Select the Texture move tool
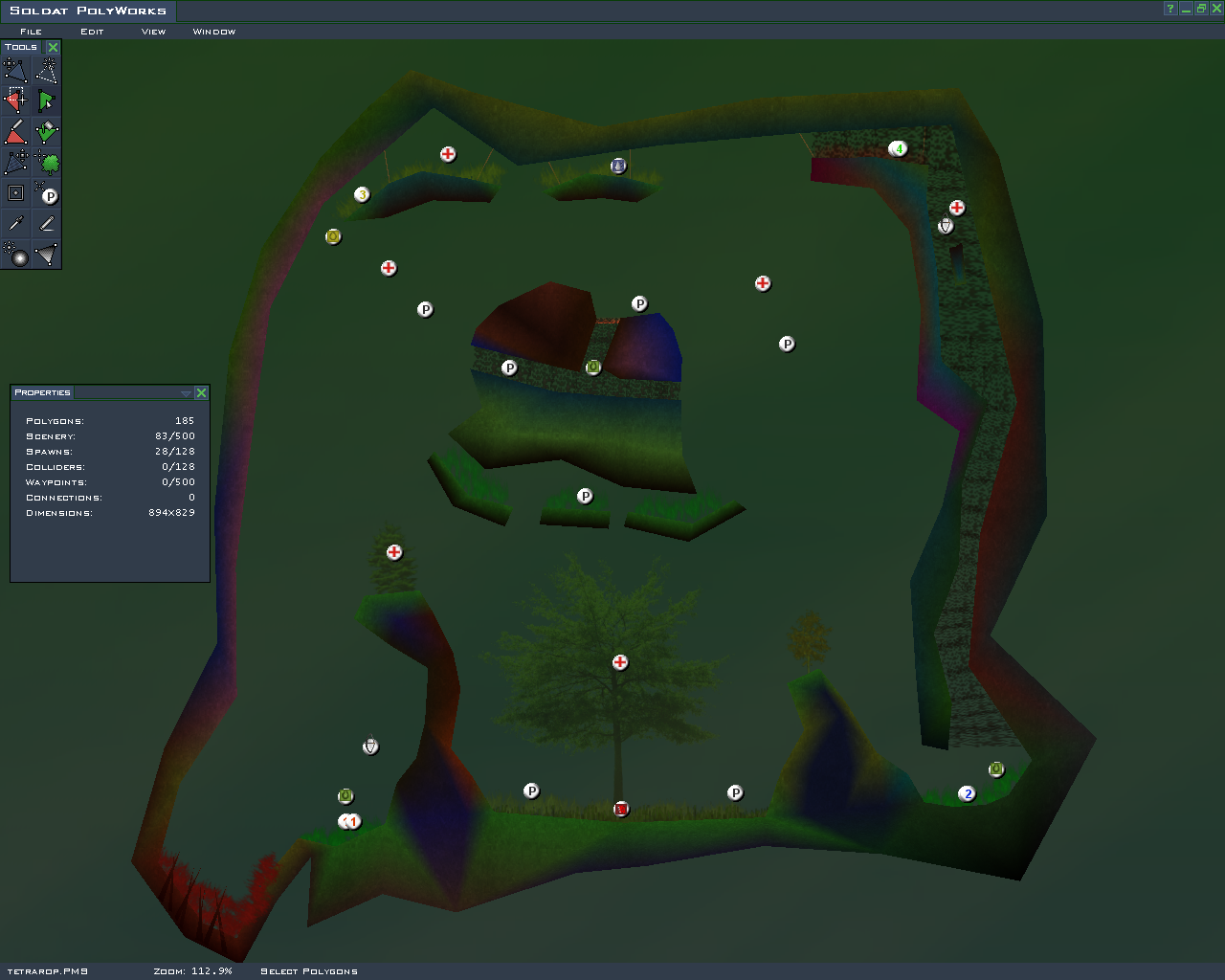Image resolution: width=1225 pixels, height=980 pixels. (x=15, y=162)
